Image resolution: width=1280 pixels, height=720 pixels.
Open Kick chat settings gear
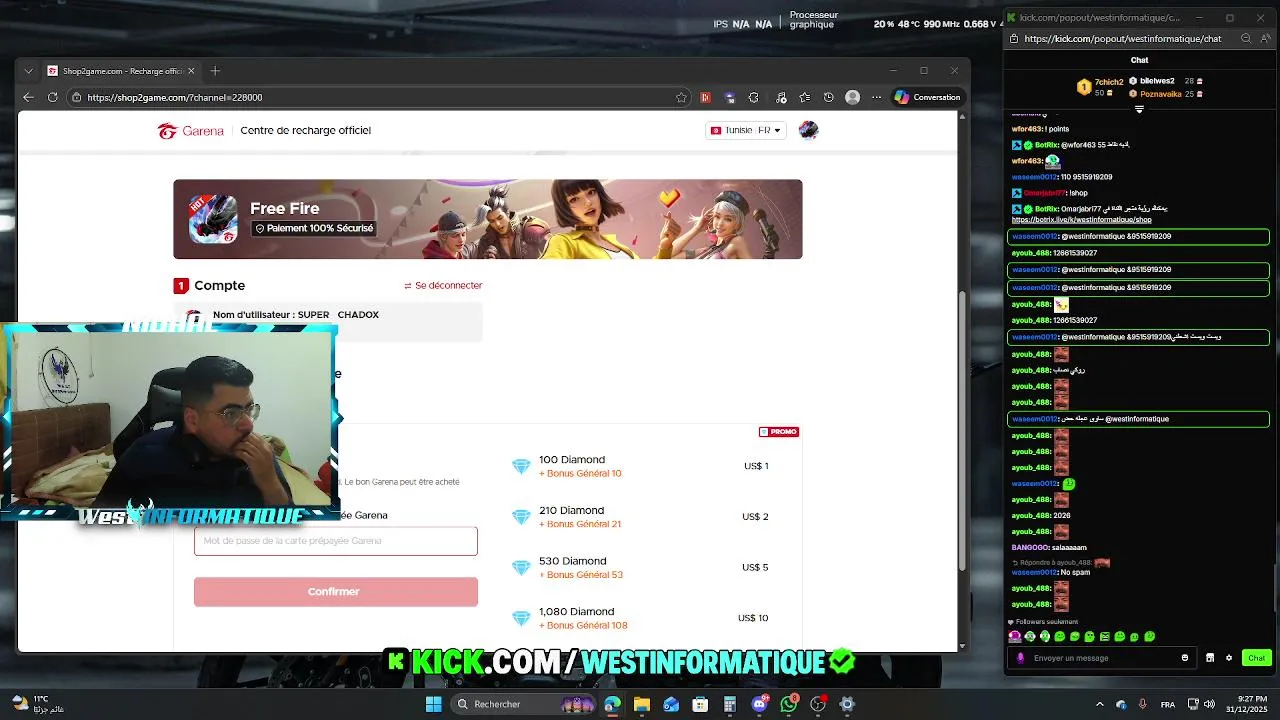click(1229, 658)
